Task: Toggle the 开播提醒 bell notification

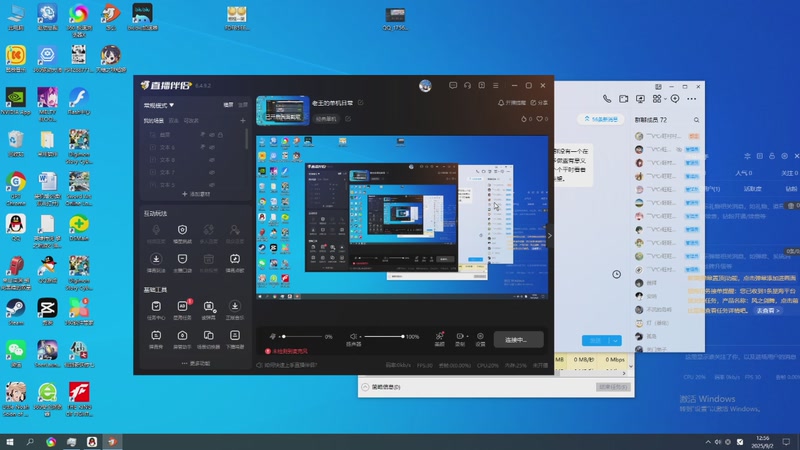Action: point(512,103)
